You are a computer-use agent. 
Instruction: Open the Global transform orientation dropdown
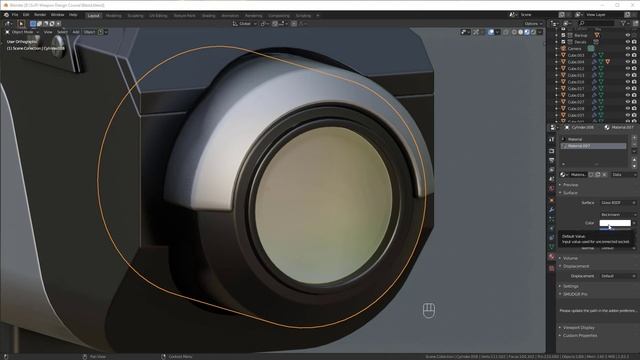tap(244, 24)
